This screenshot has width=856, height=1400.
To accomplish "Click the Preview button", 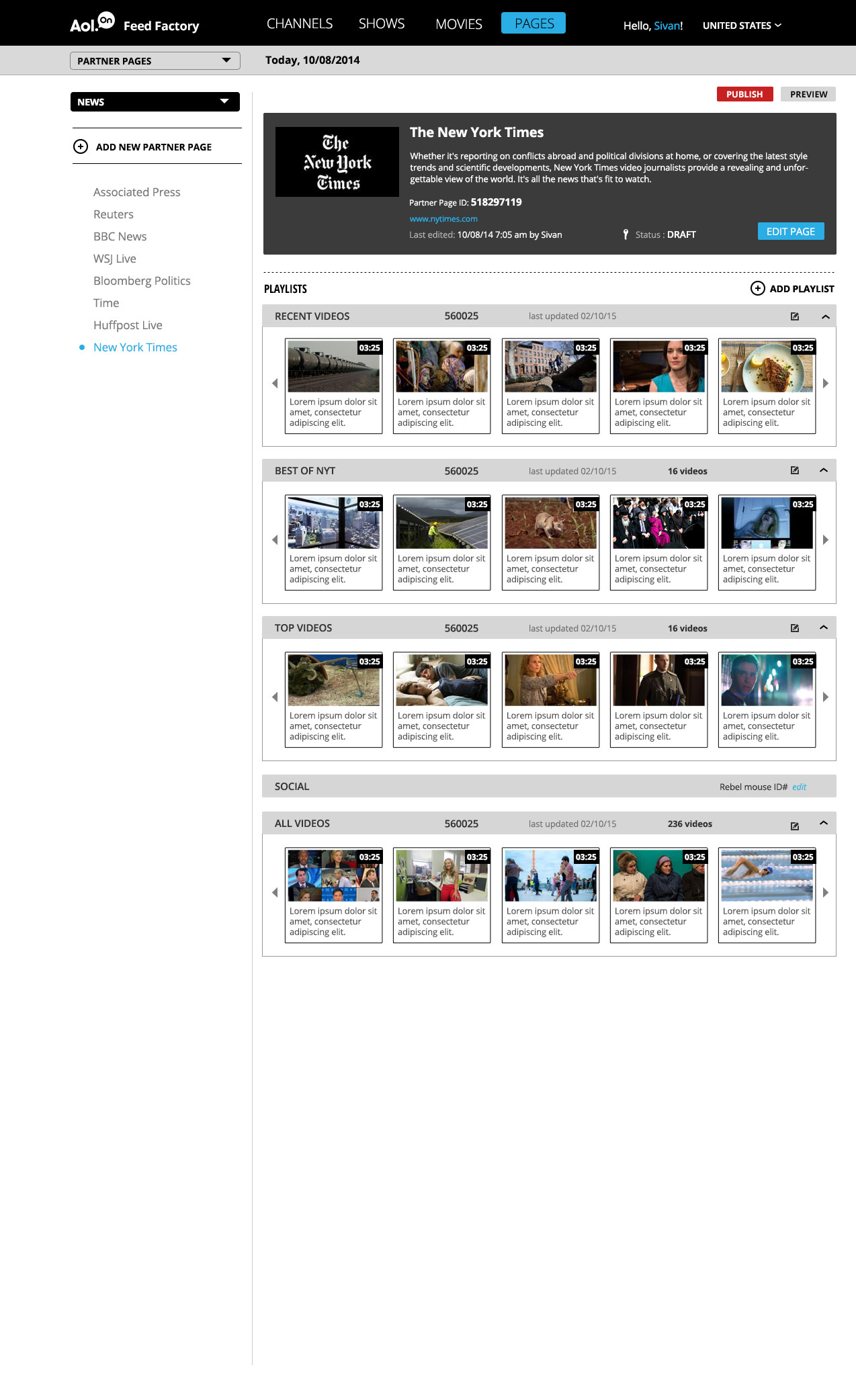I will coord(808,94).
